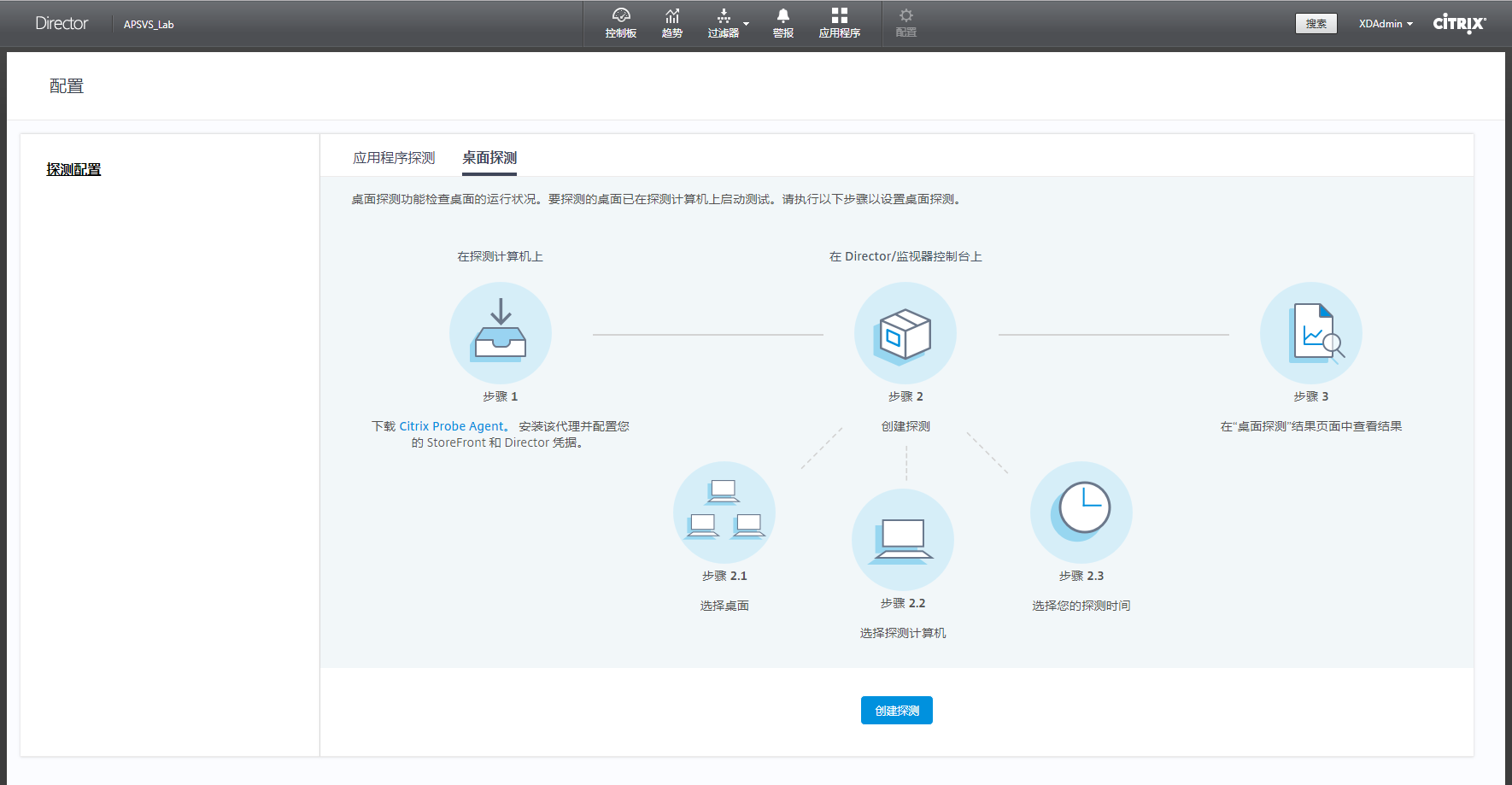
Task: Click the step 2.2 laptop icon
Action: pyautogui.click(x=903, y=540)
